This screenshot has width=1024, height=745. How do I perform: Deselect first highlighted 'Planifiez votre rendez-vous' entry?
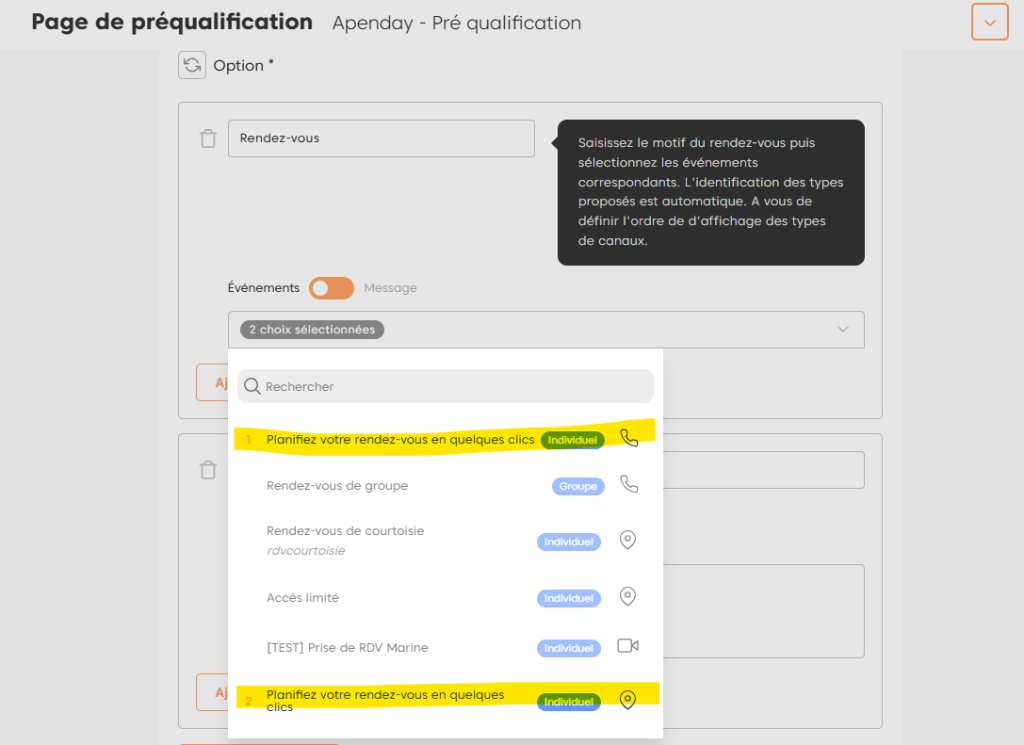click(400, 439)
